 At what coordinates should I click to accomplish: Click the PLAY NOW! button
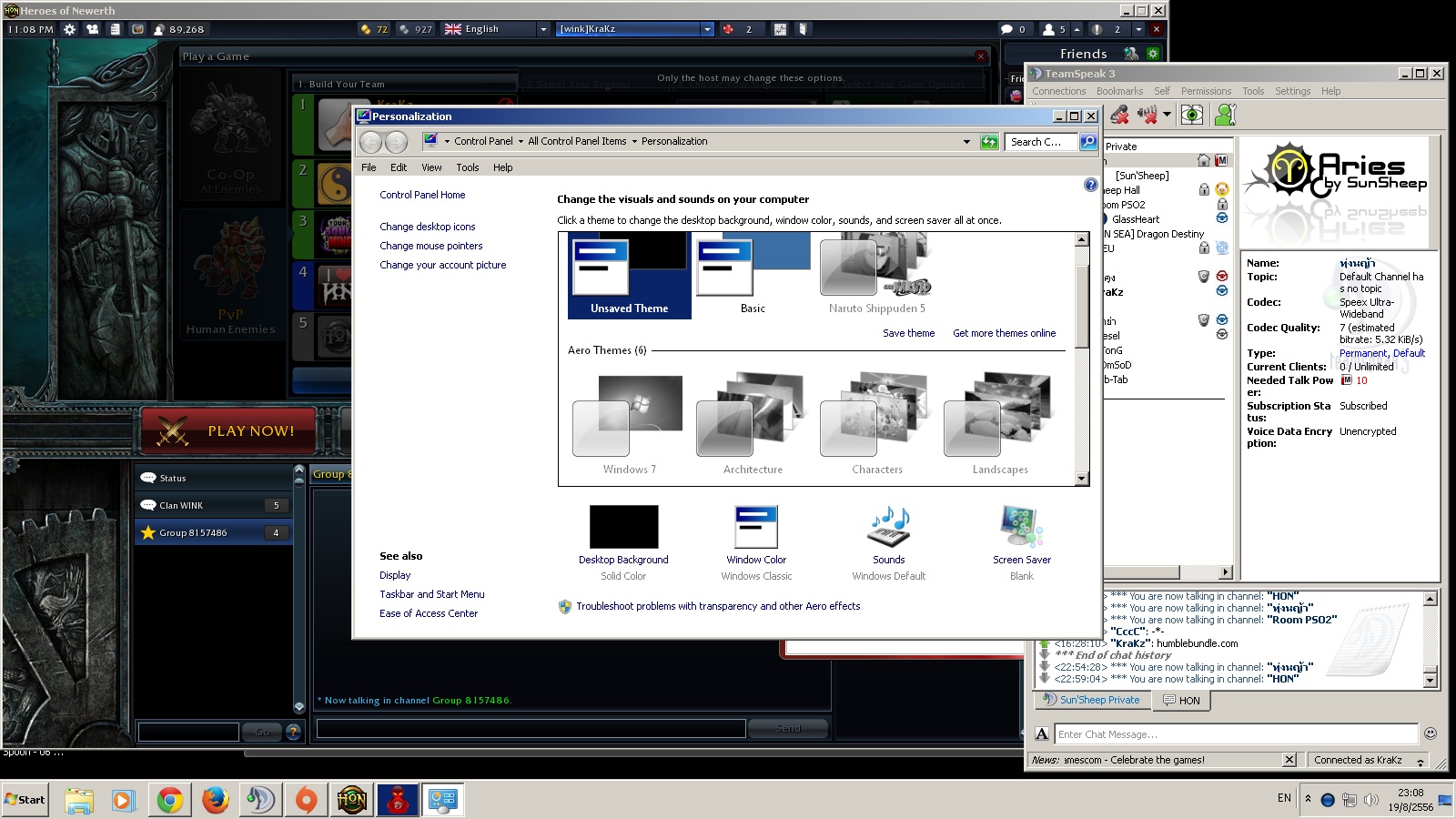click(x=228, y=430)
